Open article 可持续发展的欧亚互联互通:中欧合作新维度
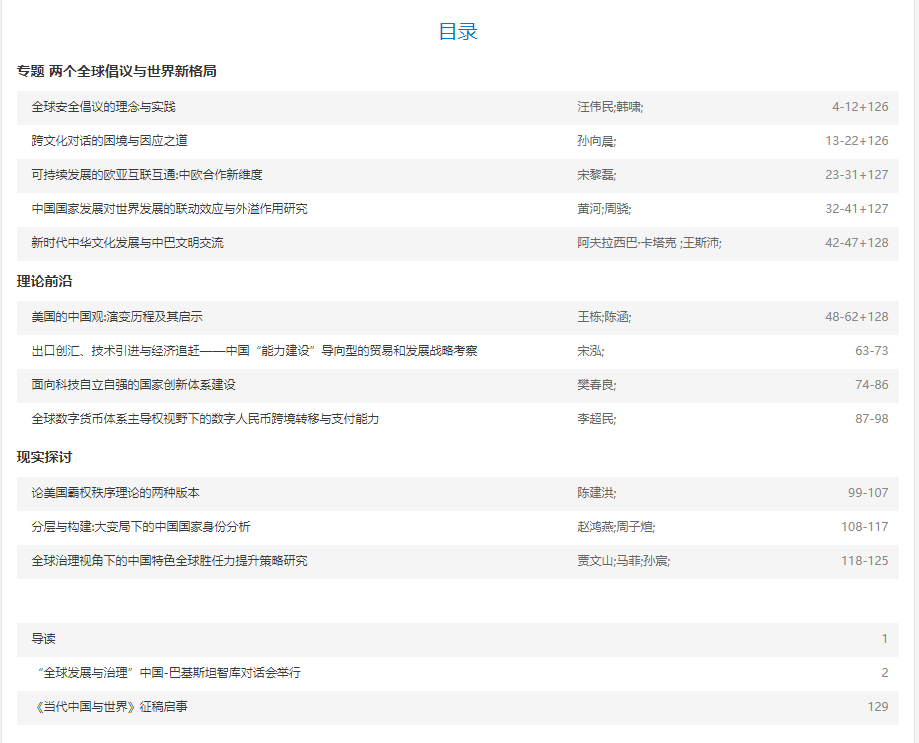This screenshot has height=743, width=919. 147,175
